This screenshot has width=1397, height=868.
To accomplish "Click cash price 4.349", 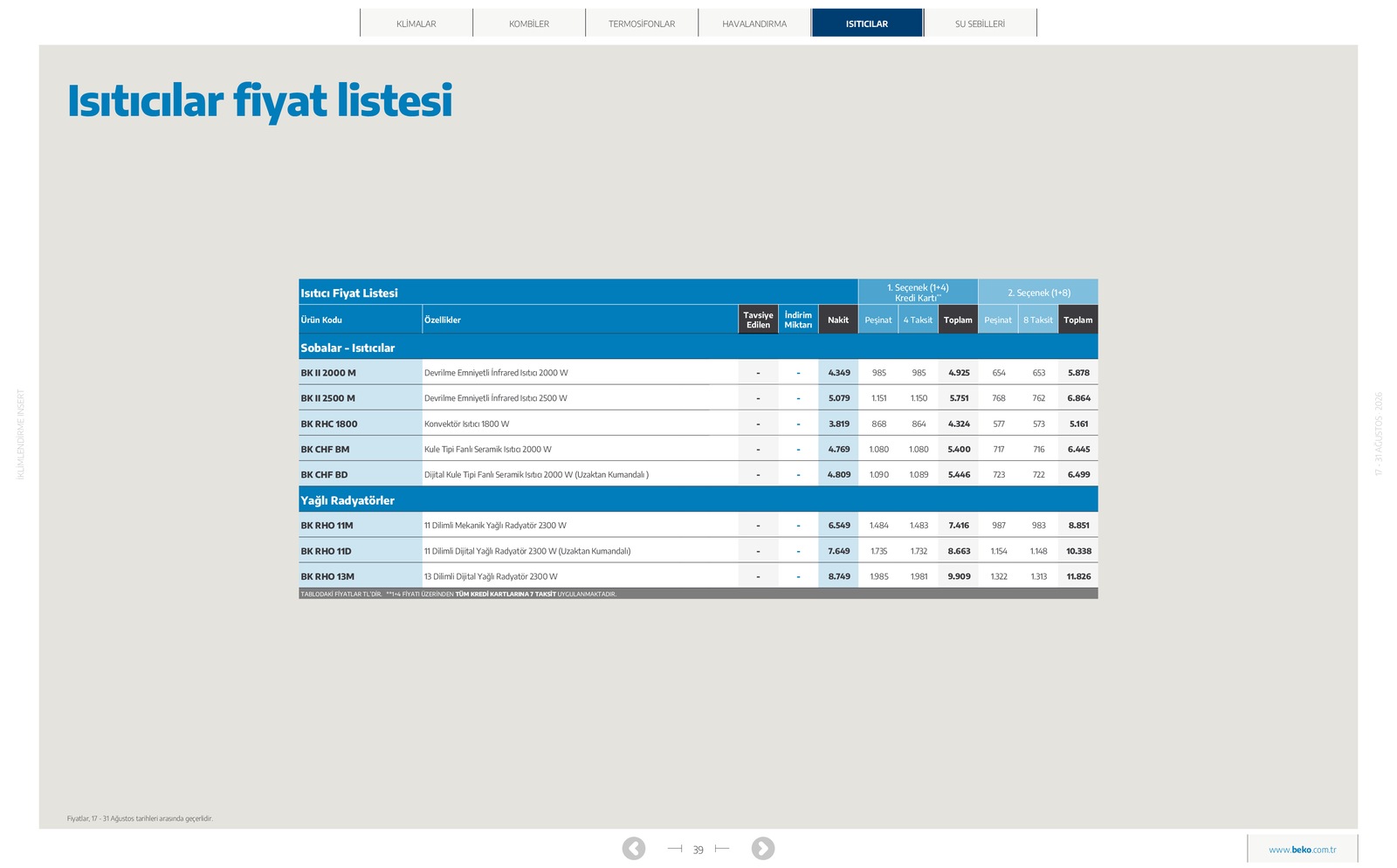I will click(x=839, y=373).
